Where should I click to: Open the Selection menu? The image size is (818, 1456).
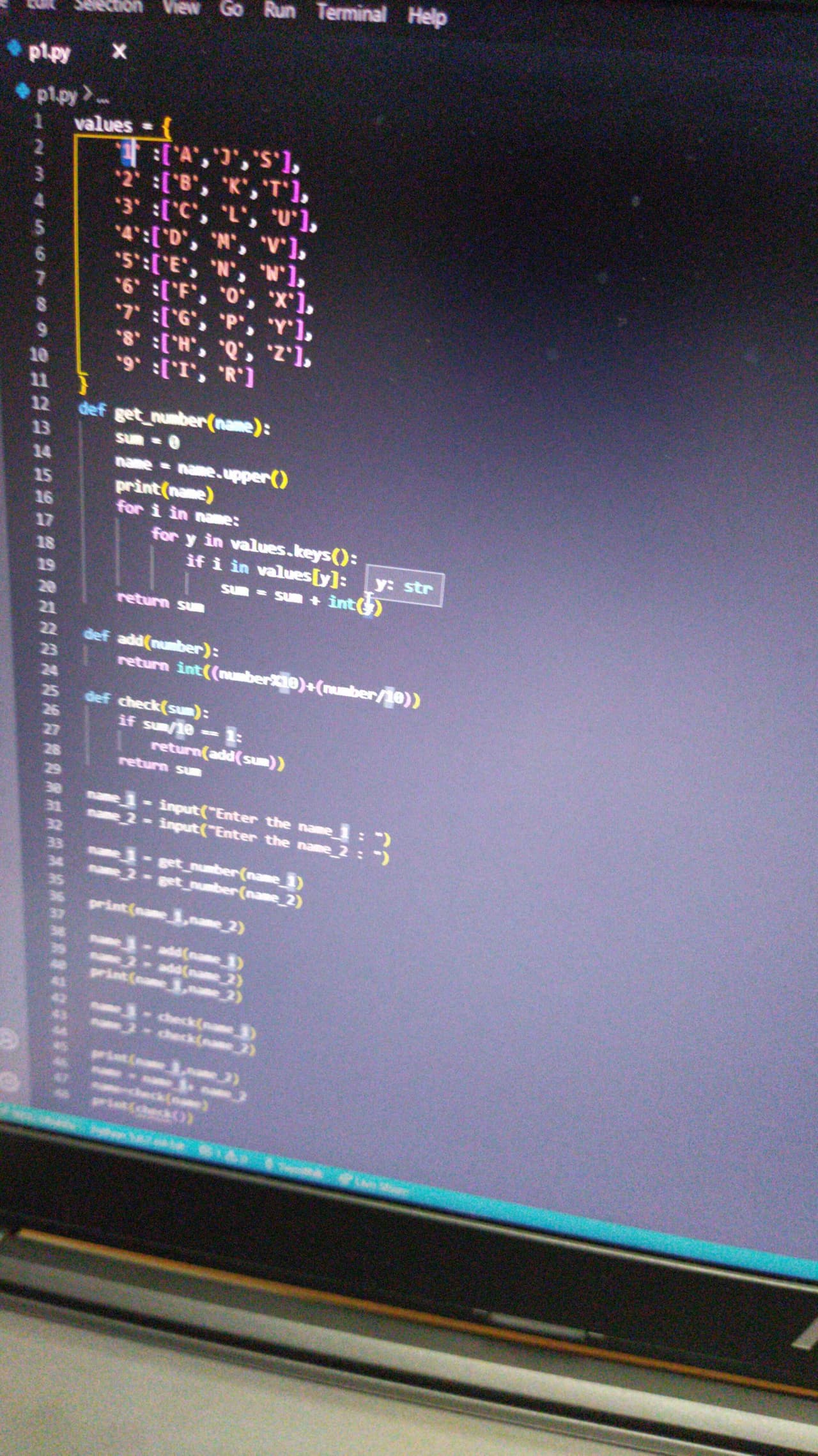[x=108, y=6]
